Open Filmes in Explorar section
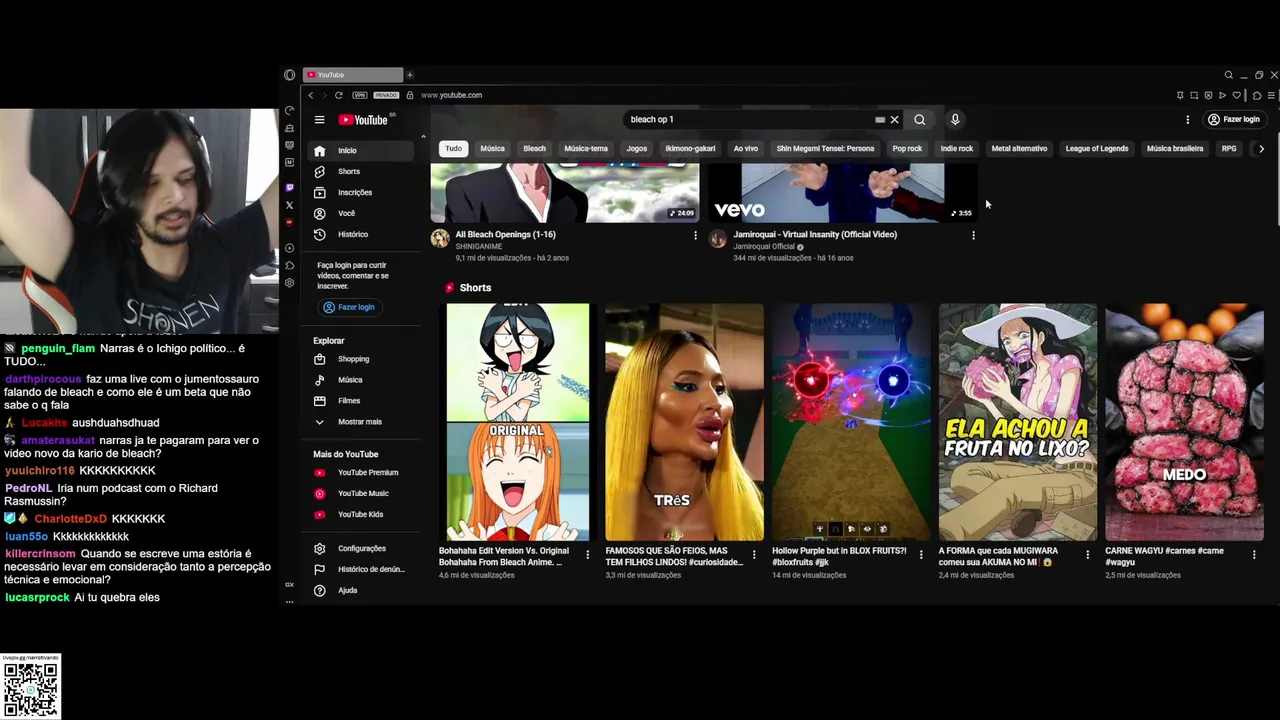Screen dimensions: 1280x720 click(x=361, y=401)
